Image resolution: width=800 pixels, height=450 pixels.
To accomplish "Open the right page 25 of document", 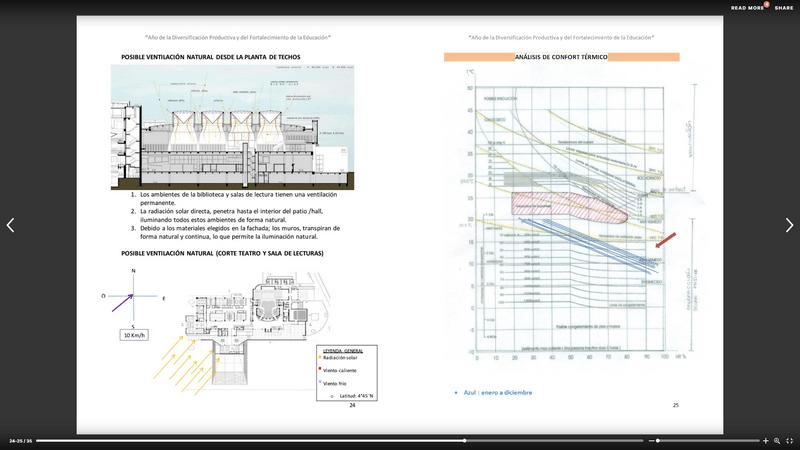I will pyautogui.click(x=562, y=224).
